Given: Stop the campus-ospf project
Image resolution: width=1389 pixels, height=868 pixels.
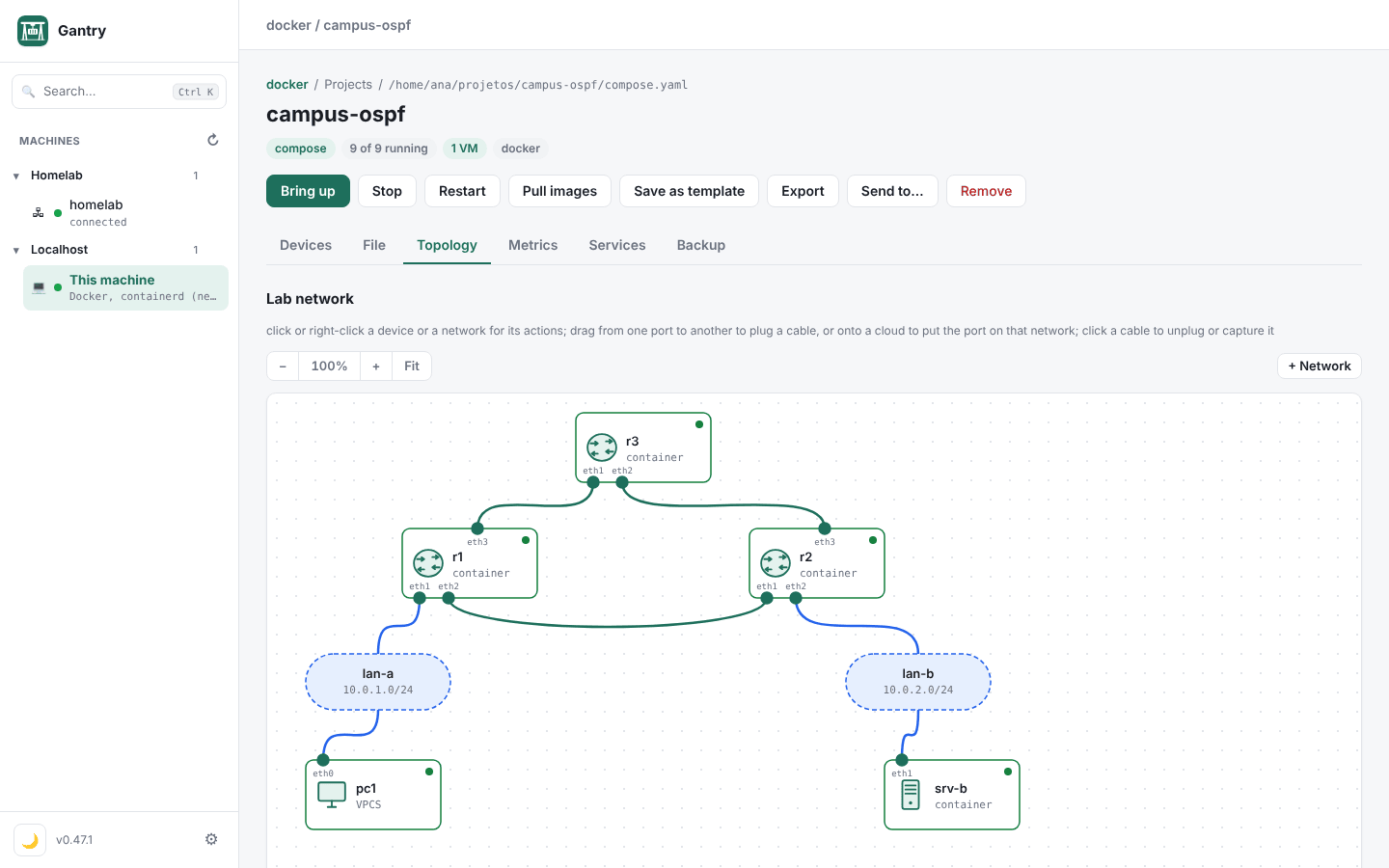Looking at the screenshot, I should tap(387, 191).
